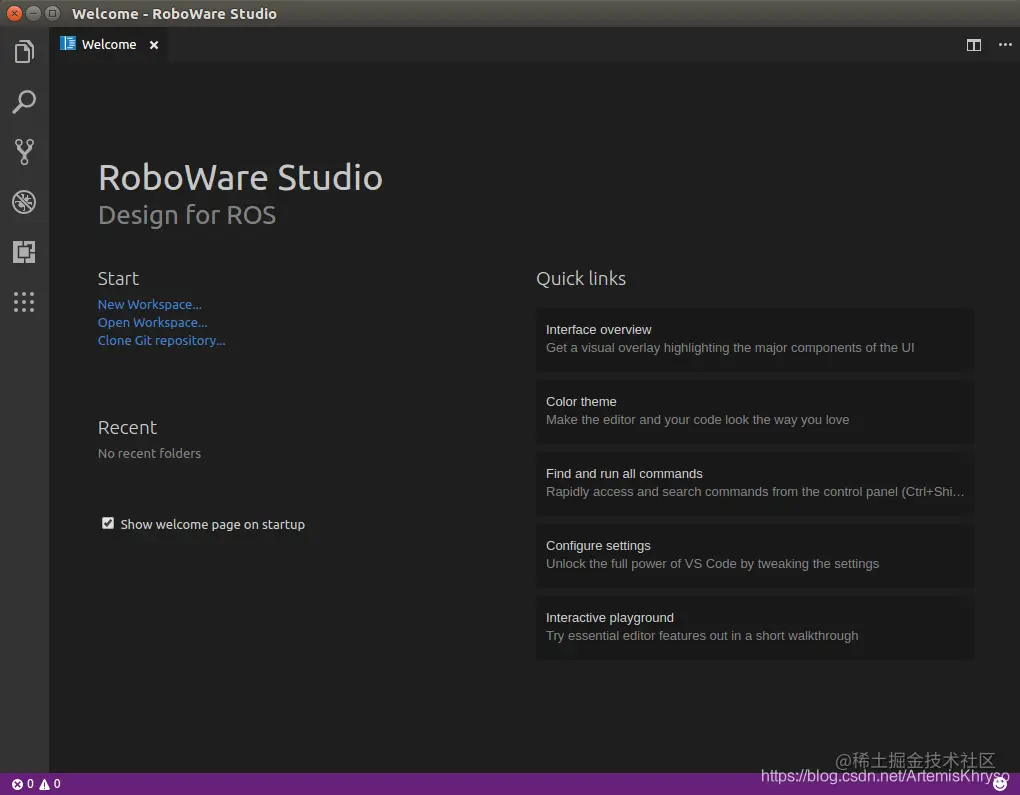Minimize the RoboWare Studio window

(34, 13)
